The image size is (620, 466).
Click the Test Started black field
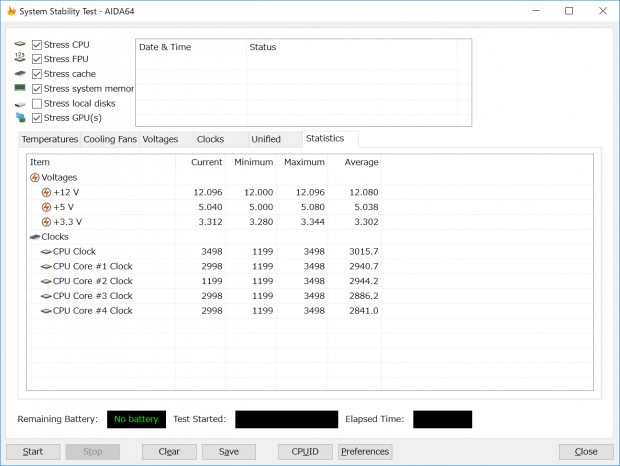(x=287, y=419)
